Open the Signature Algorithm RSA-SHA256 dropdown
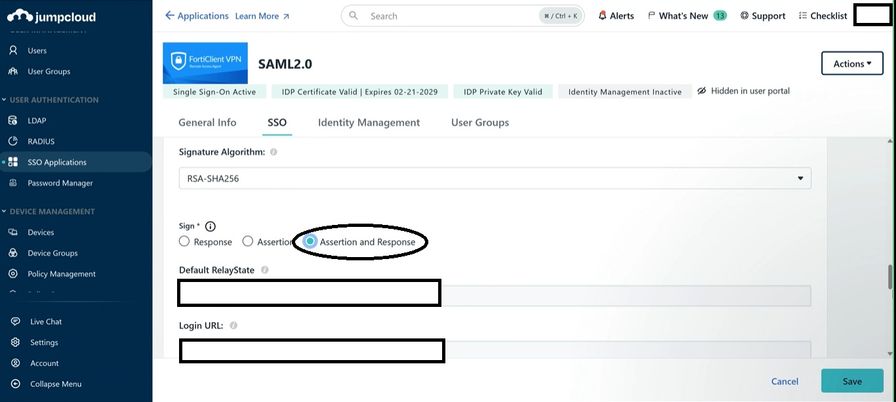 495,178
